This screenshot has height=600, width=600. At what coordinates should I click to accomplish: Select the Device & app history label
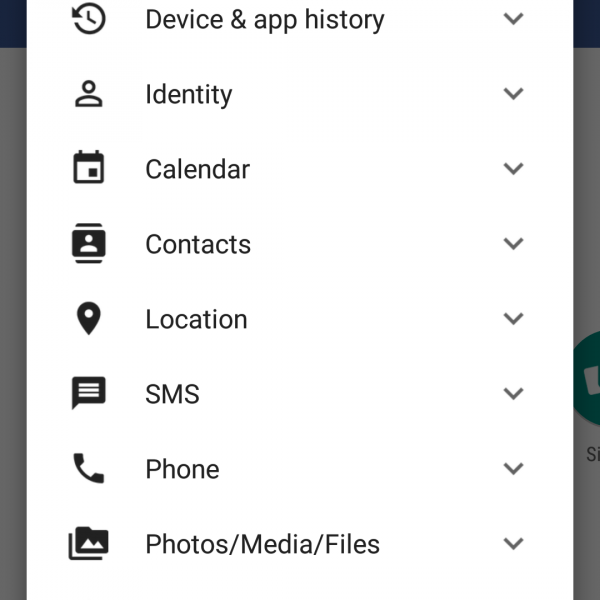[264, 19]
